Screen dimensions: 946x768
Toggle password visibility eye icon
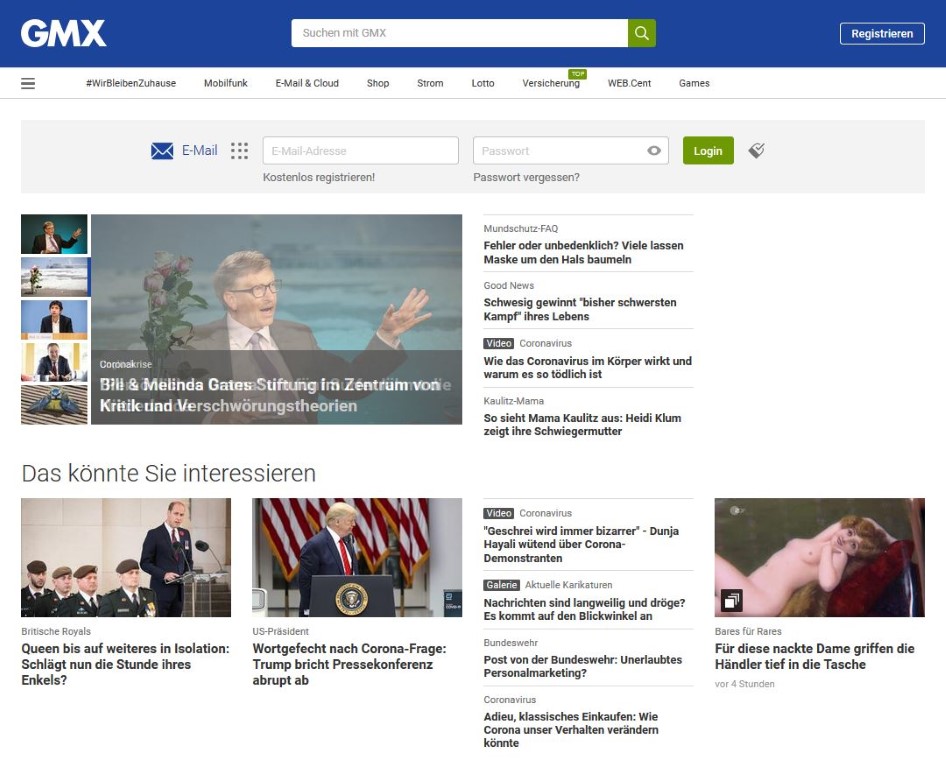point(654,151)
